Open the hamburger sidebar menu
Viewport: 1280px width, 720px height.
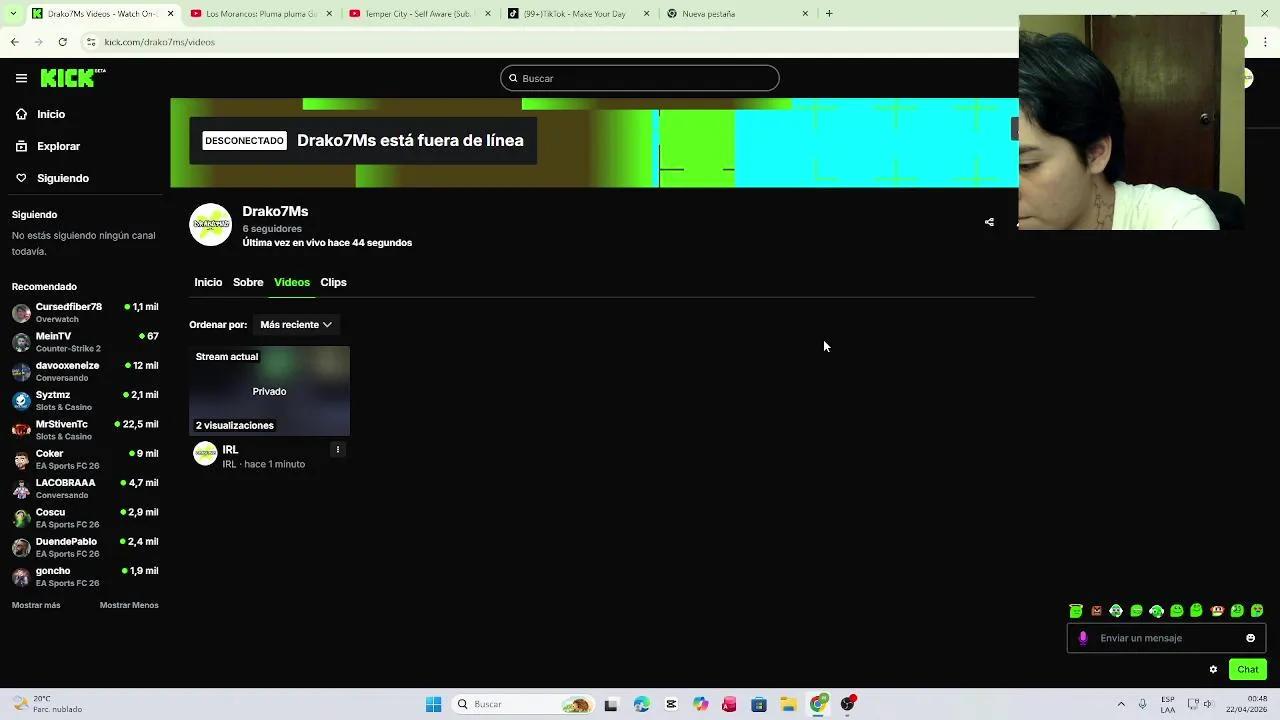21,78
